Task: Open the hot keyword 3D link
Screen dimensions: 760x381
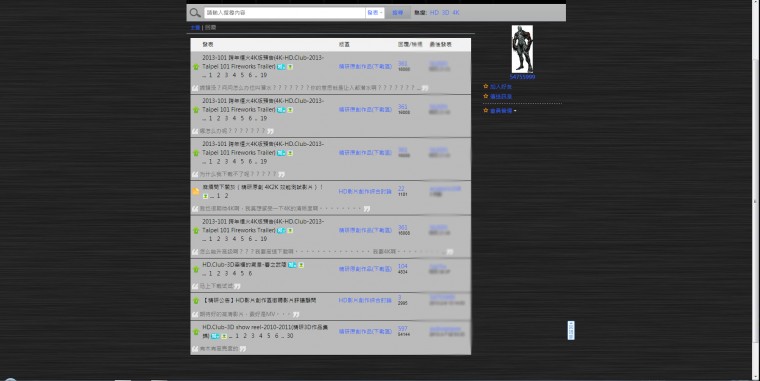Action: (445, 13)
